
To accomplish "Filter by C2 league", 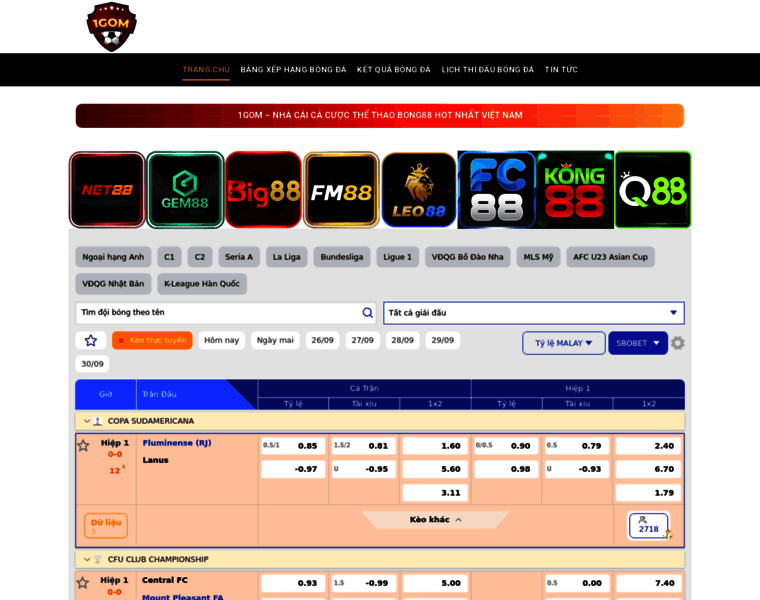I will pyautogui.click(x=200, y=257).
